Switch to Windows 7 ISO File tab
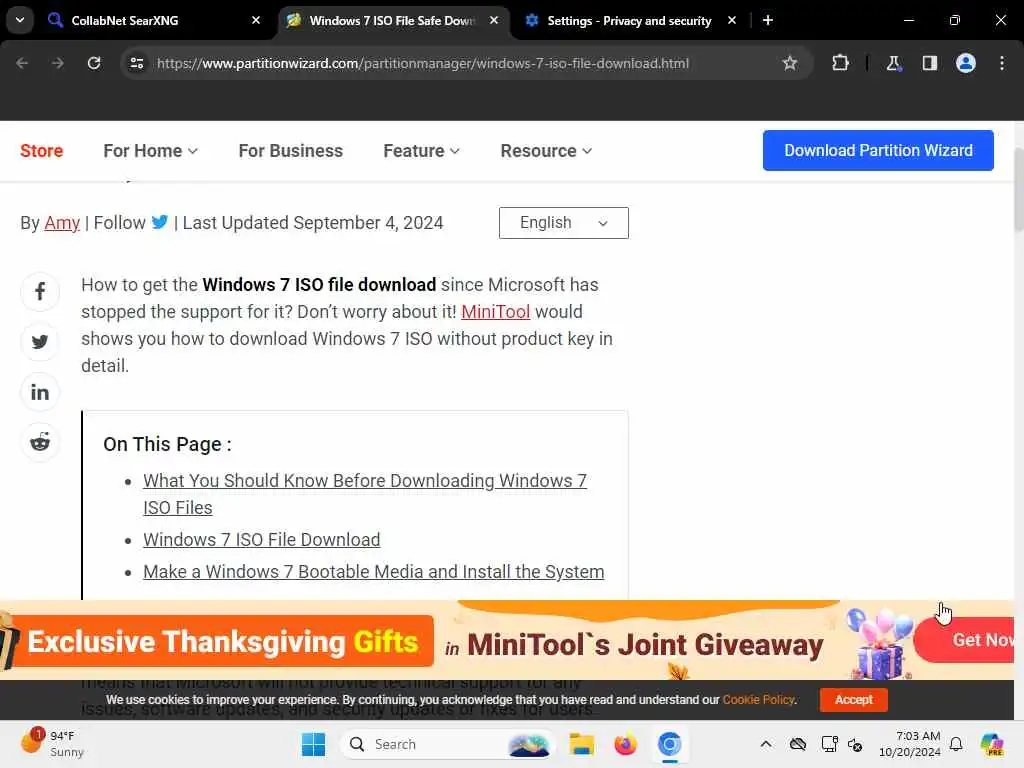 393,20
